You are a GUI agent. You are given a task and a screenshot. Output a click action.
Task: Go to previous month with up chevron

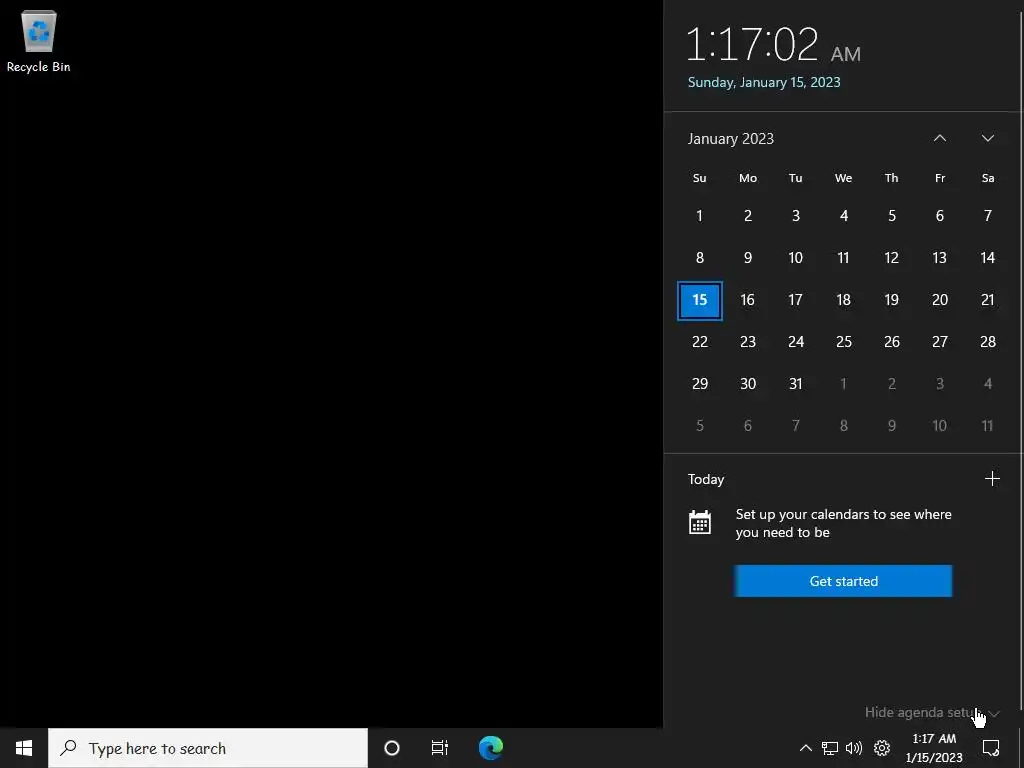940,138
